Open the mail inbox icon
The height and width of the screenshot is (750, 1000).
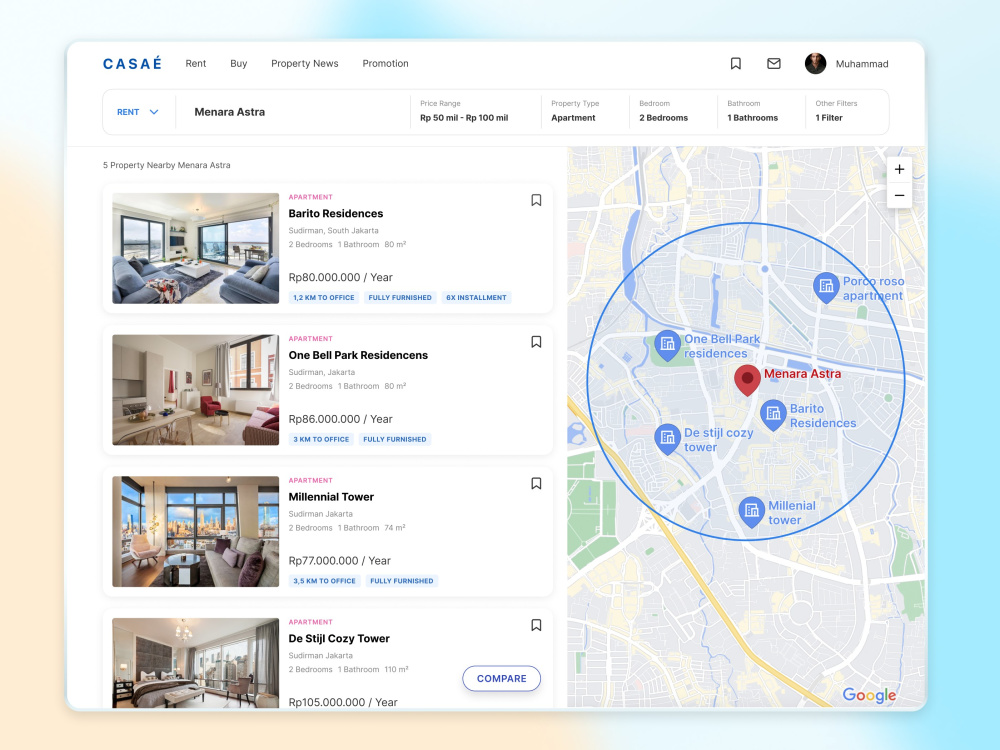click(774, 64)
